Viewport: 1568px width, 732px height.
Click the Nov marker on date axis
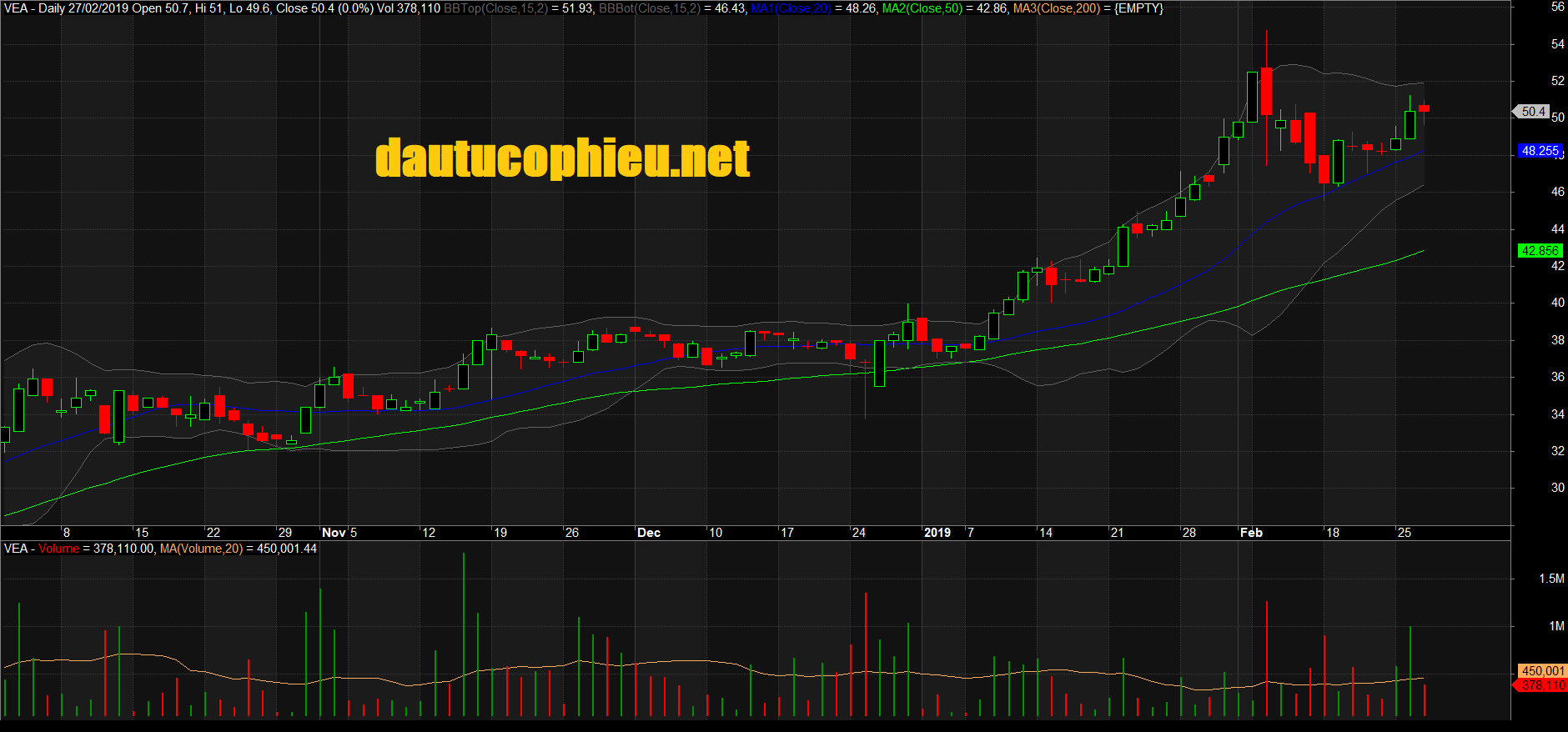(x=334, y=533)
